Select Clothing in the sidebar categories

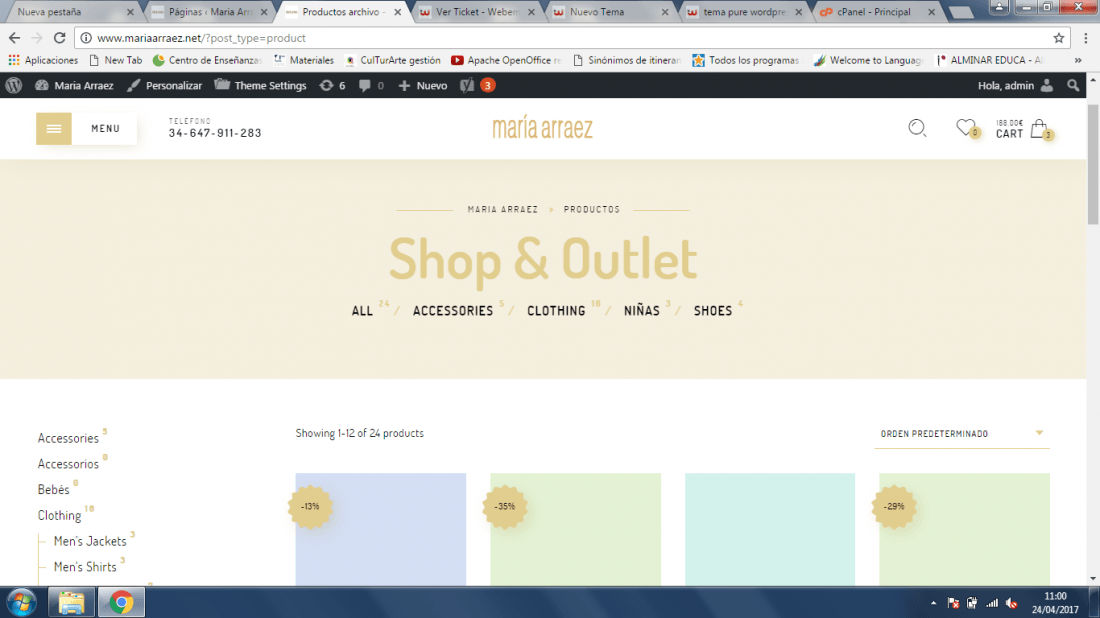tap(60, 516)
